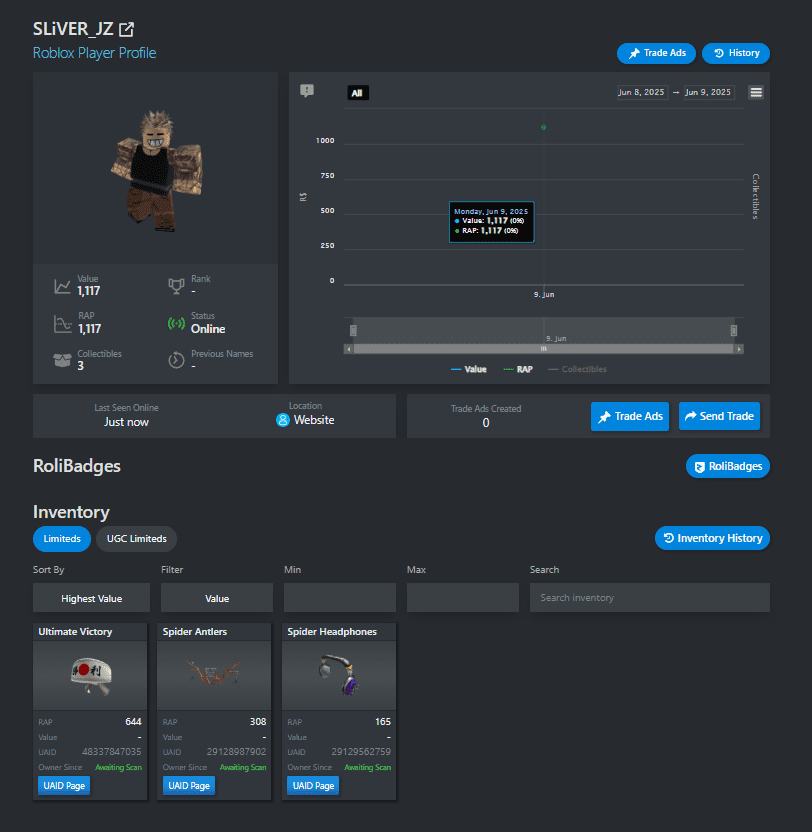Open the chart hamburger menu
Screen dimensions: 812x832
coord(756,92)
